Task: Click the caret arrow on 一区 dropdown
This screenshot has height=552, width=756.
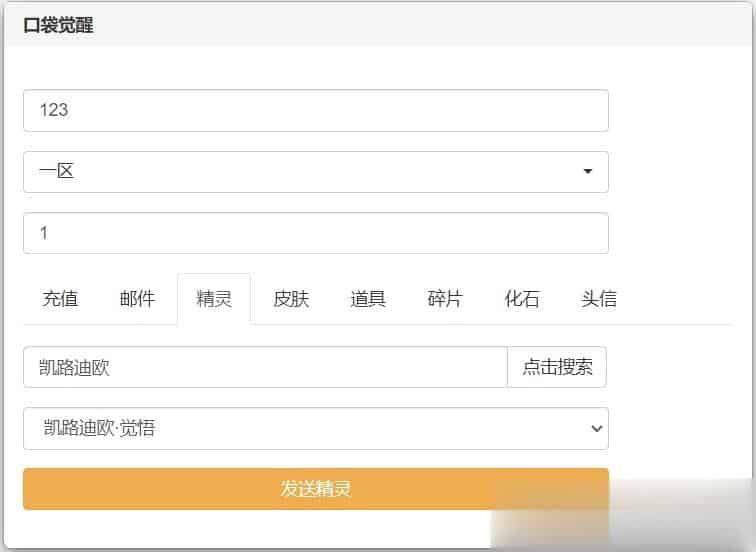Action: 587,172
